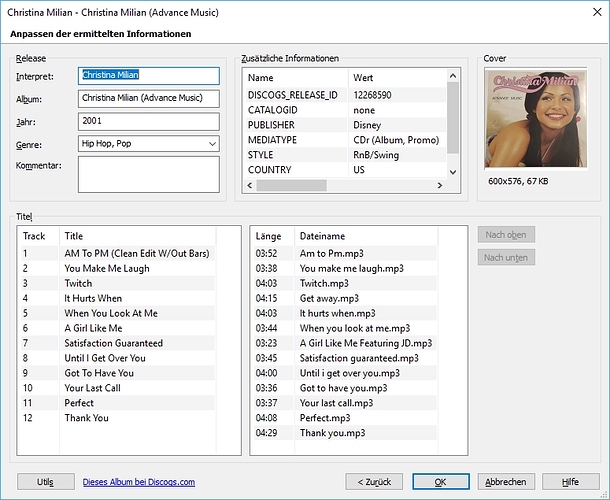Open the Utils button
The width and height of the screenshot is (610, 500).
(x=46, y=482)
